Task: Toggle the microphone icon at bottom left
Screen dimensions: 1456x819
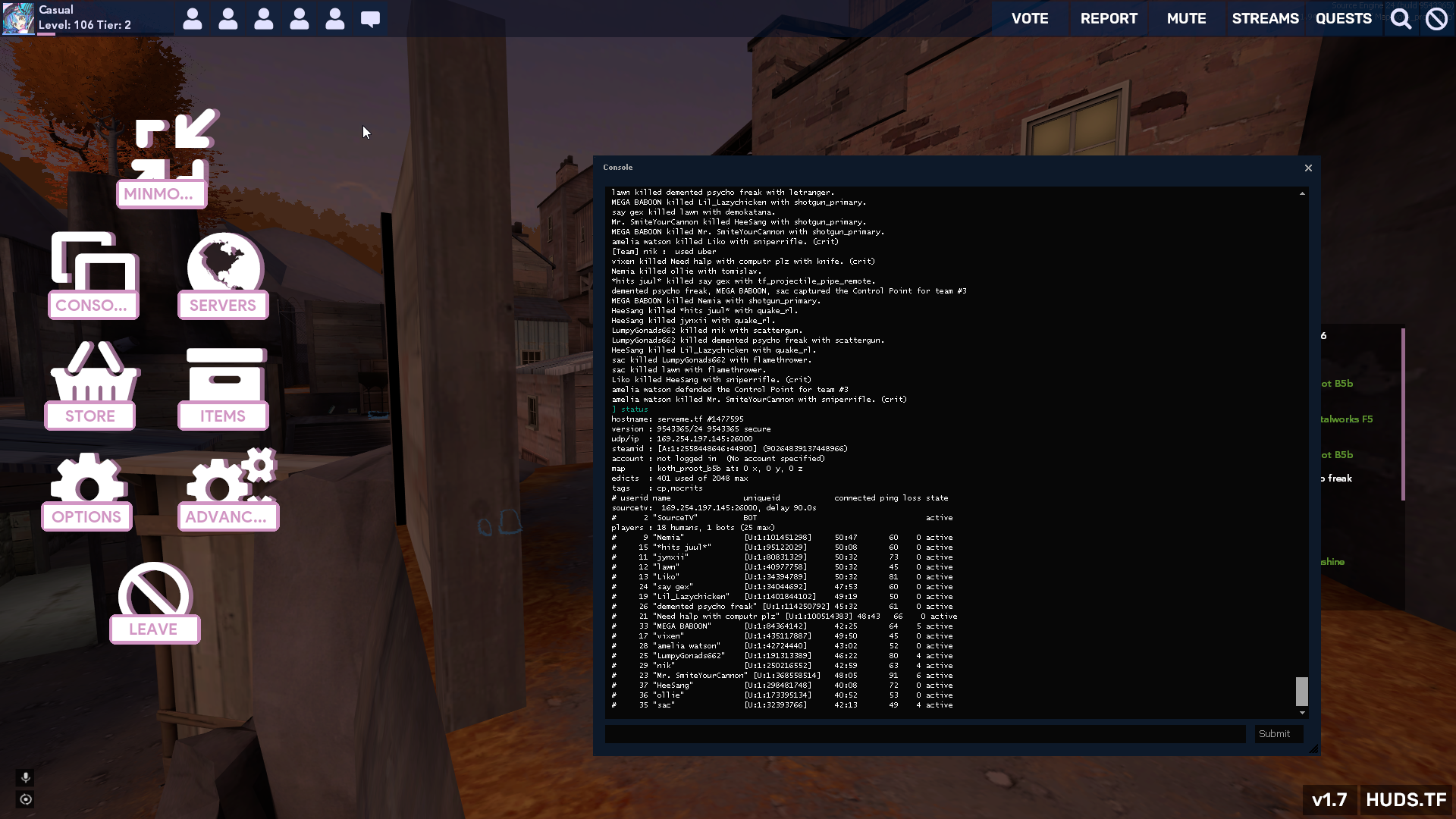Action: pyautogui.click(x=25, y=777)
